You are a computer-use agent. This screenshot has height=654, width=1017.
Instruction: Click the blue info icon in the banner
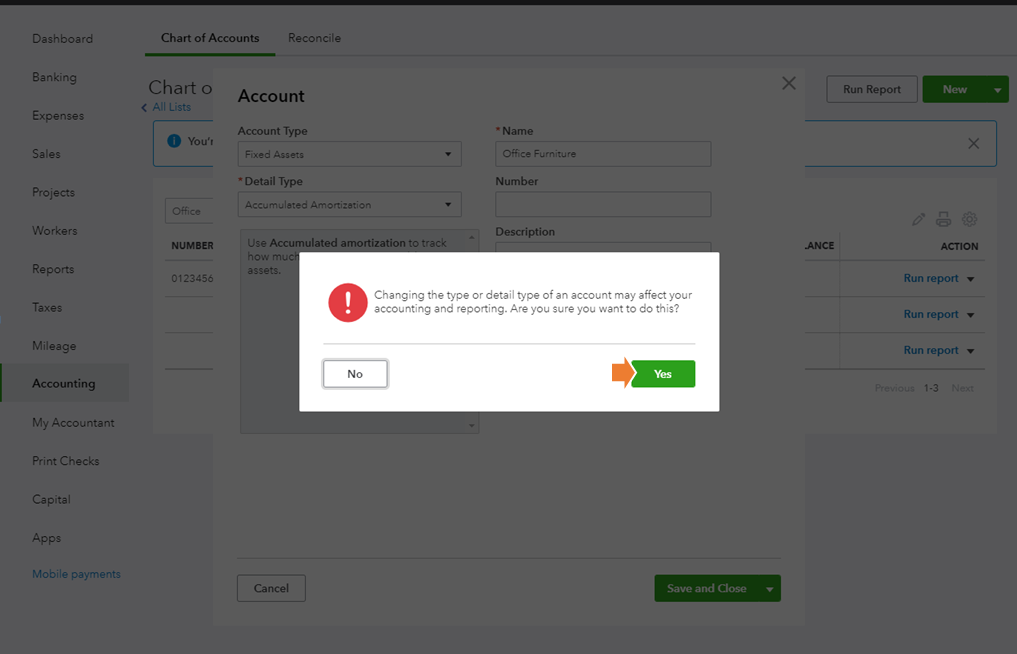pos(174,141)
